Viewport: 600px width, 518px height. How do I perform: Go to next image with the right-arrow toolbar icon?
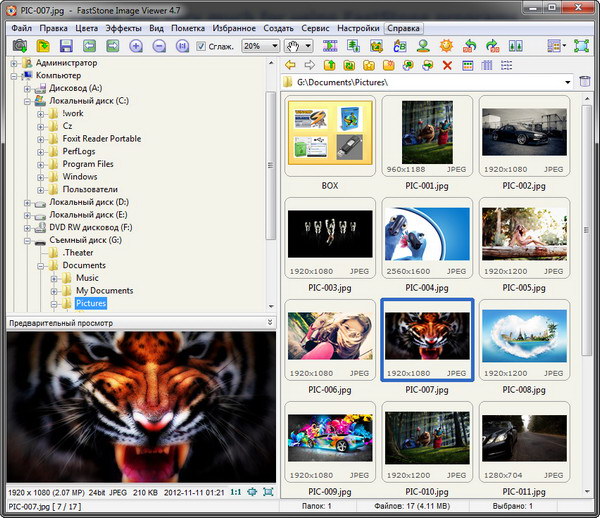coord(111,46)
